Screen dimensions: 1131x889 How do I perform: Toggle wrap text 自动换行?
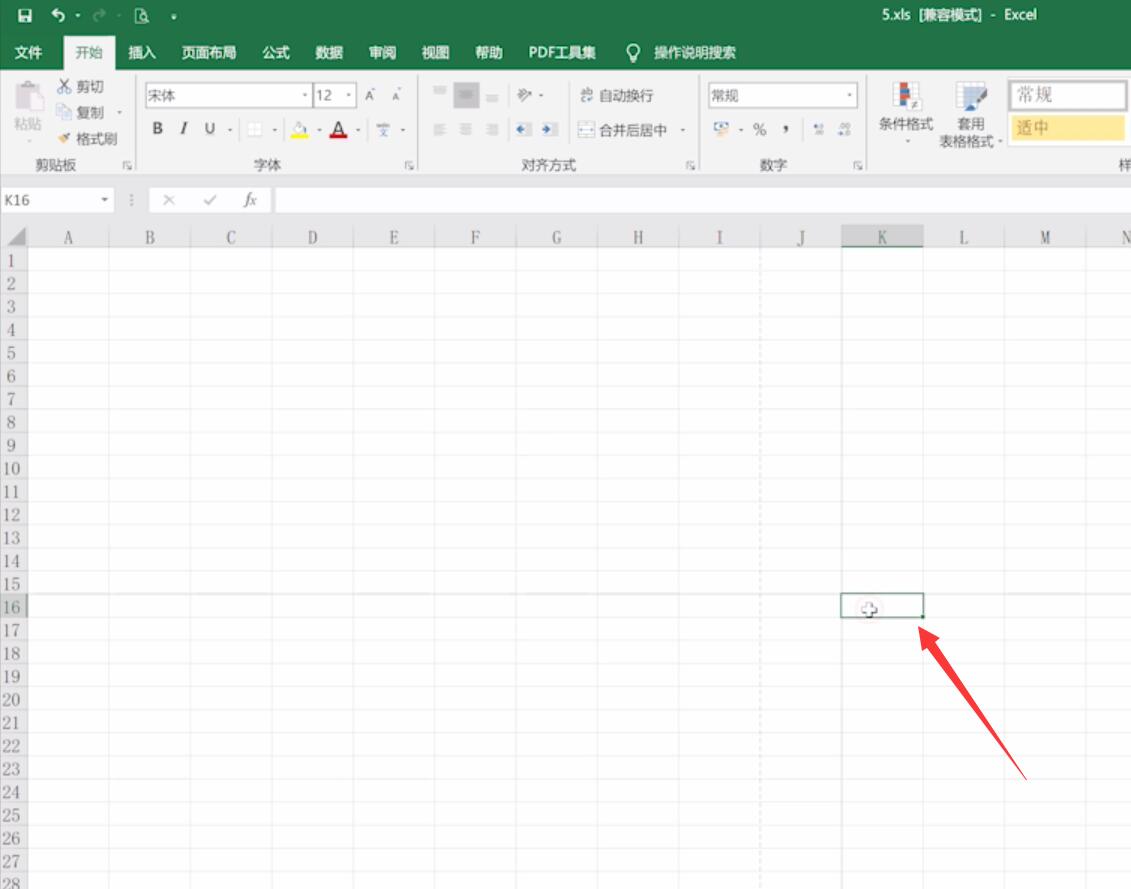[617, 95]
